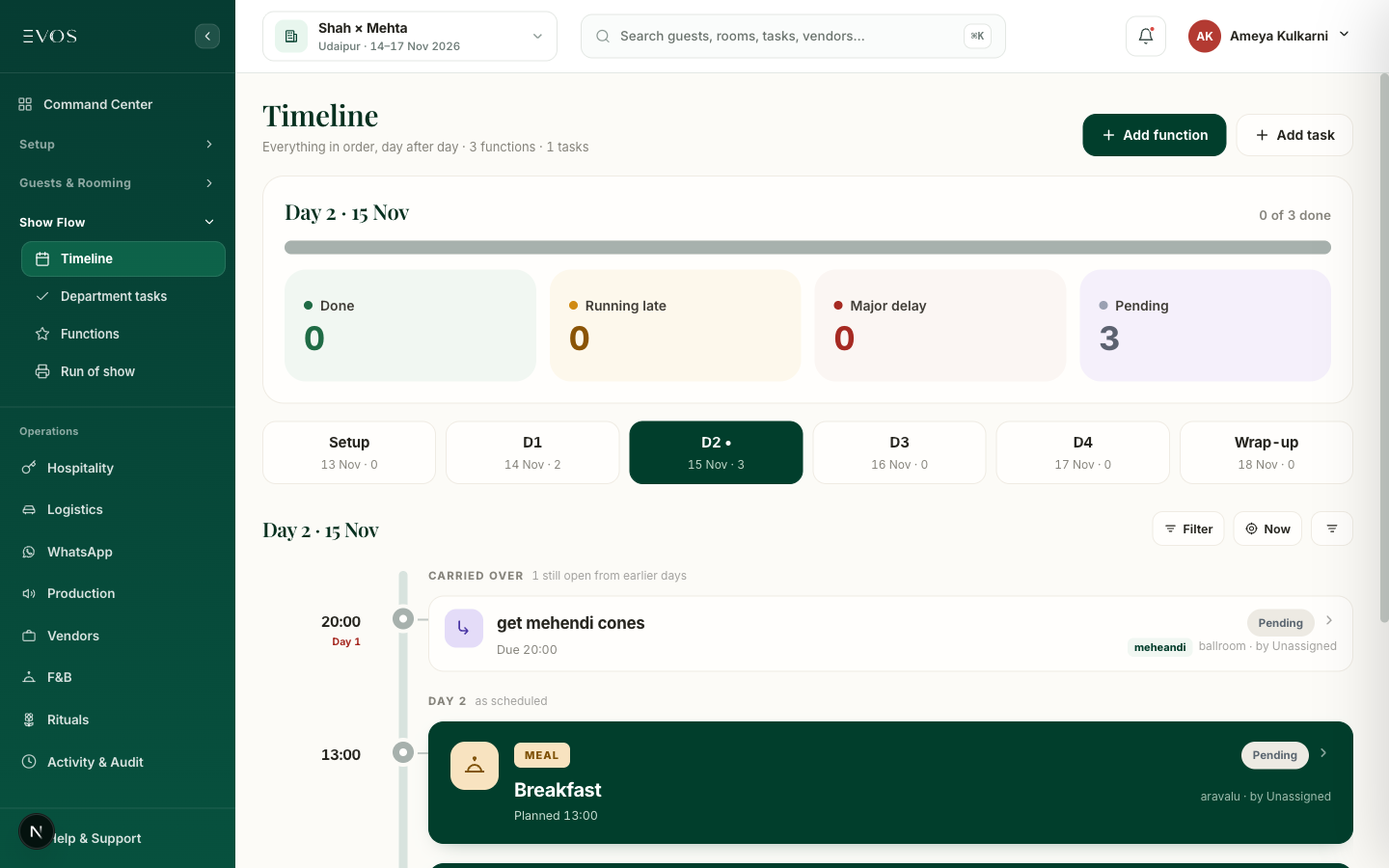Jump to Now on the timeline
This screenshot has width=1389, height=868.
pyautogui.click(x=1267, y=529)
